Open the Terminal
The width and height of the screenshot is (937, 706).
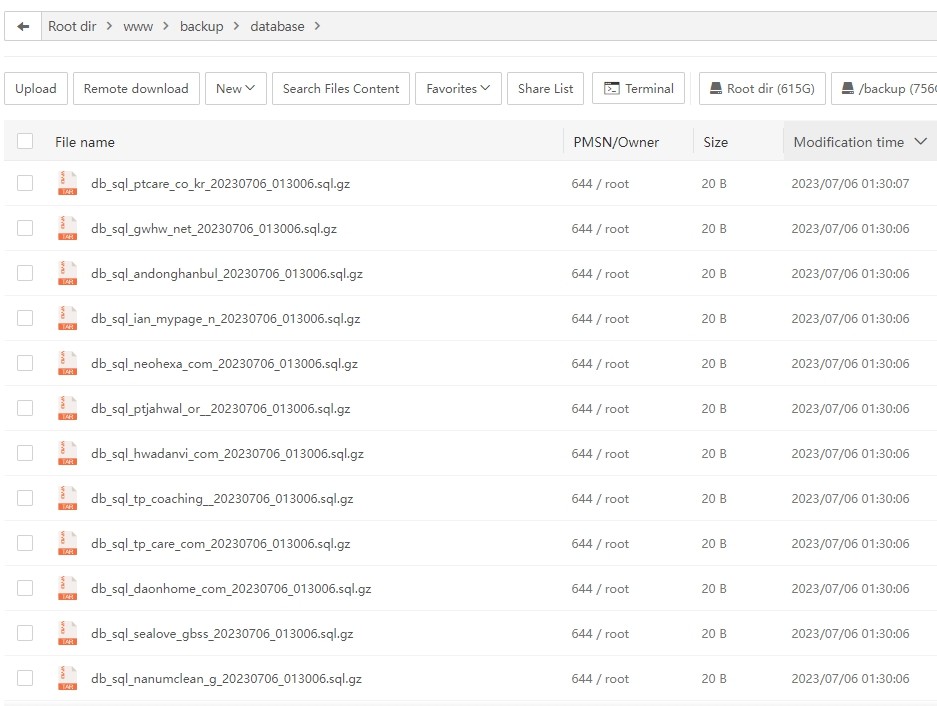[x=639, y=89]
